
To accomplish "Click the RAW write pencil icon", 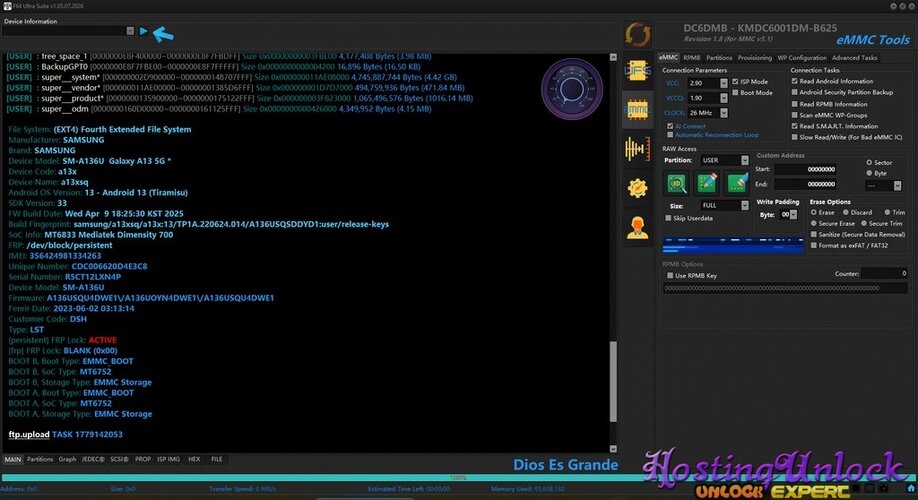I will 707,183.
